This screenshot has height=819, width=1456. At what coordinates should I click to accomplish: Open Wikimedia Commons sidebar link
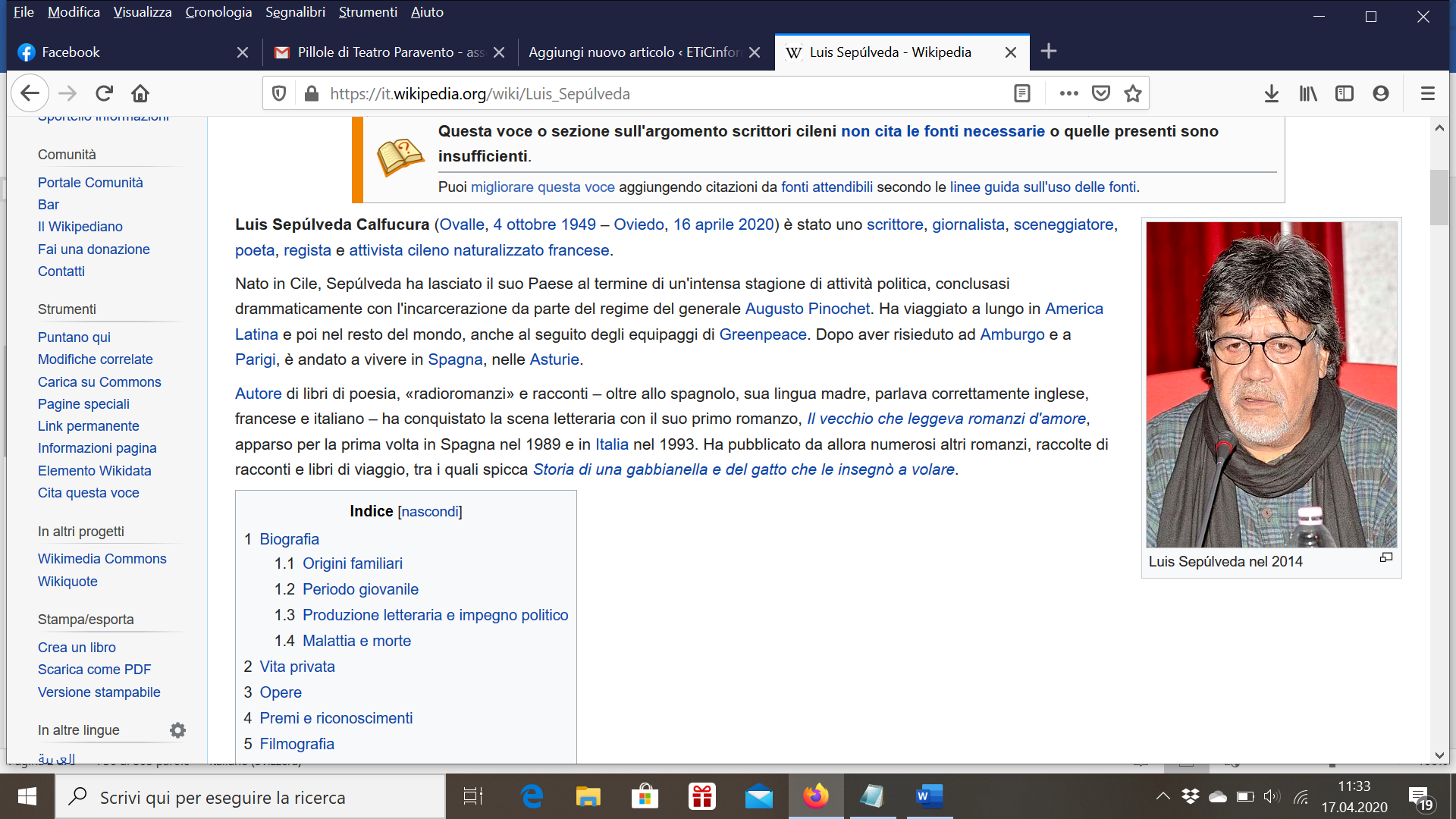click(x=102, y=559)
